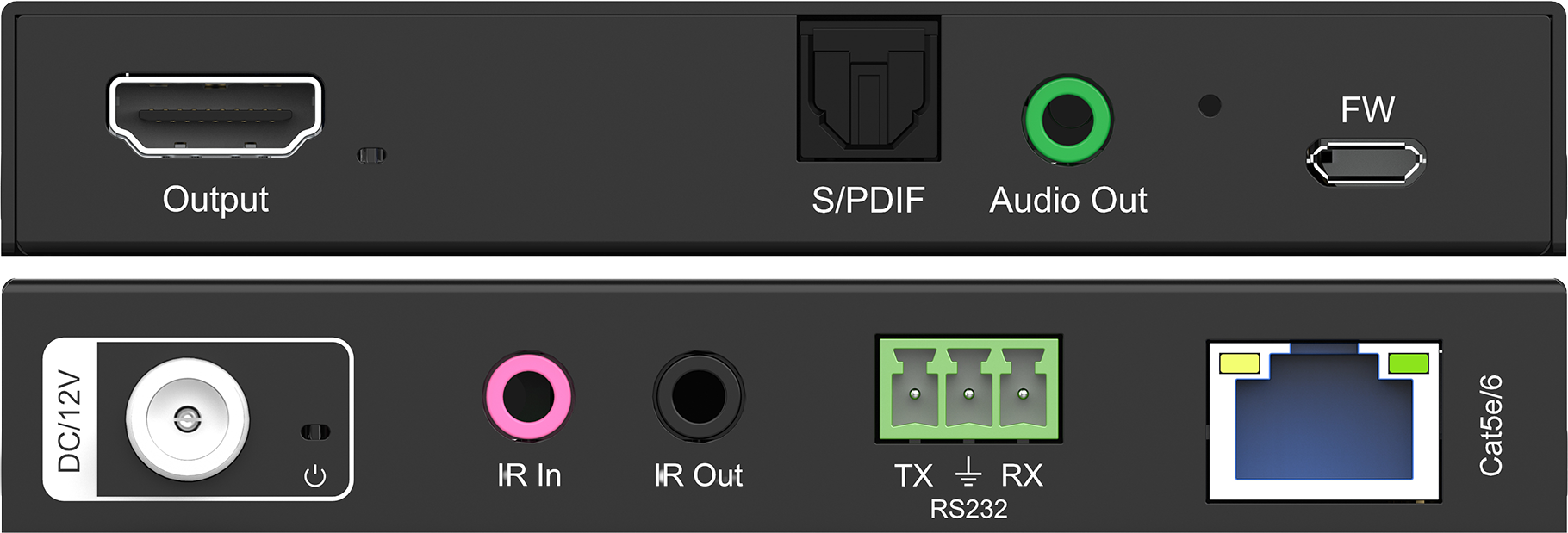This screenshot has height=533, width=1568.
Task: Select the green Audio Out jack
Action: [x=1067, y=119]
